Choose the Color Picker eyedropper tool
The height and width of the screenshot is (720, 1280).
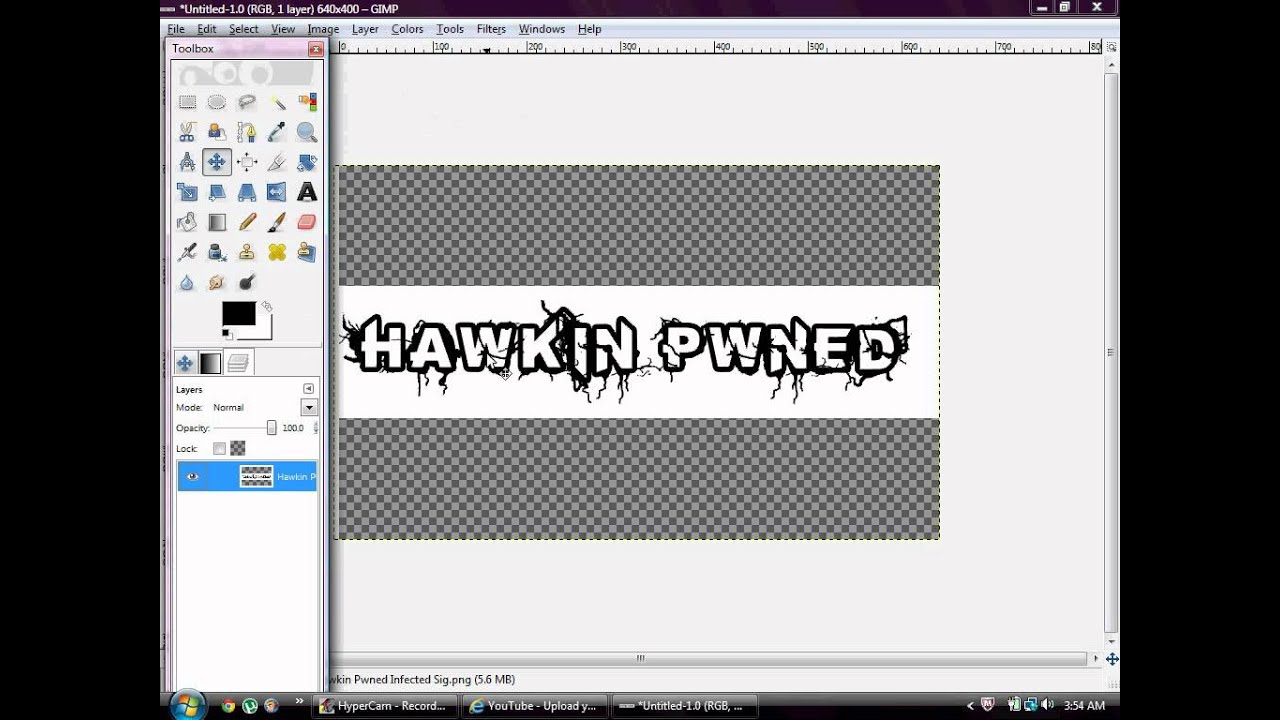[x=277, y=132]
